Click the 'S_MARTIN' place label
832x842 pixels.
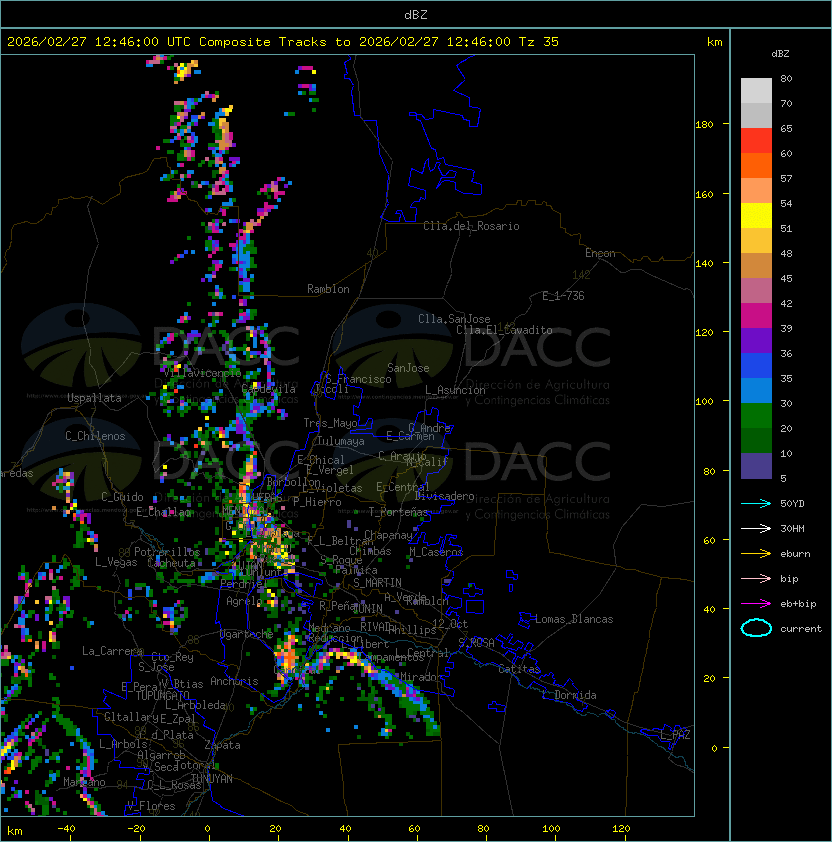pos(377,583)
